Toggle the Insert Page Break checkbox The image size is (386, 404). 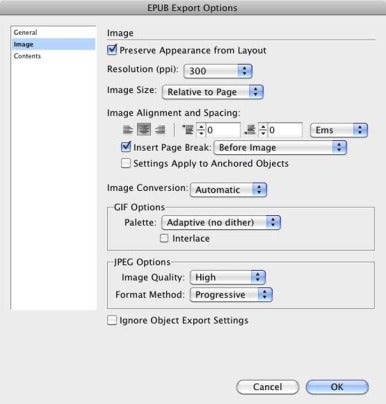pyautogui.click(x=126, y=147)
